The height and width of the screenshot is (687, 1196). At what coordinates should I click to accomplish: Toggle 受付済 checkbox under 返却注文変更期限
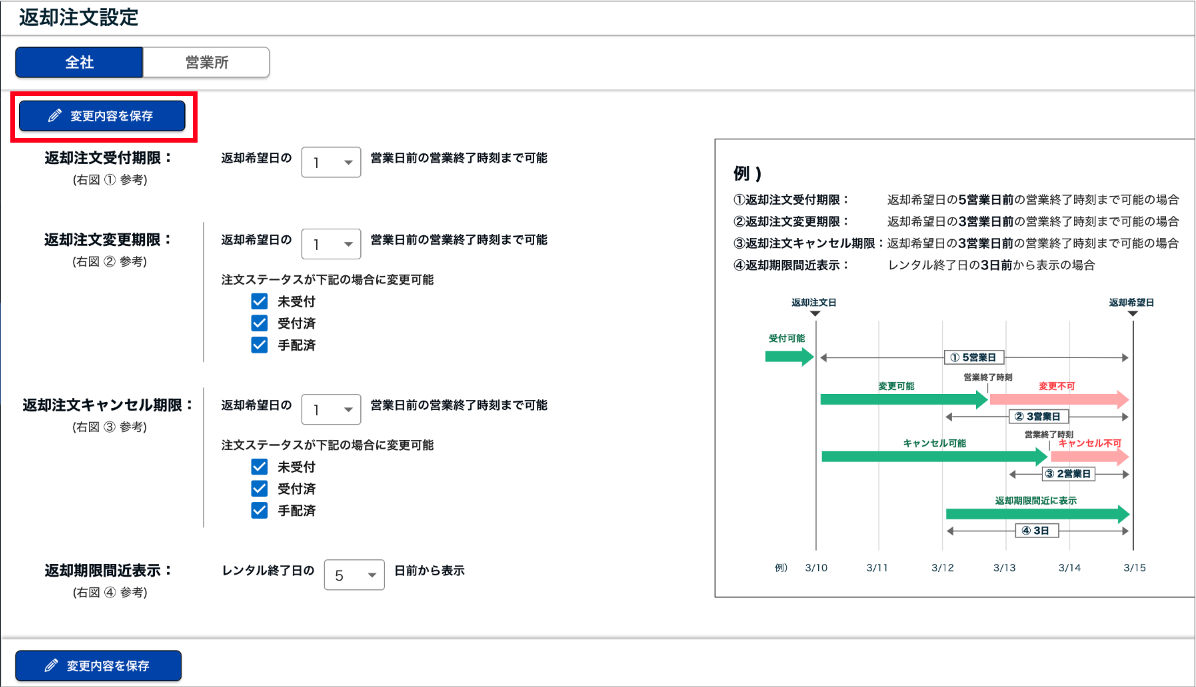pos(260,323)
